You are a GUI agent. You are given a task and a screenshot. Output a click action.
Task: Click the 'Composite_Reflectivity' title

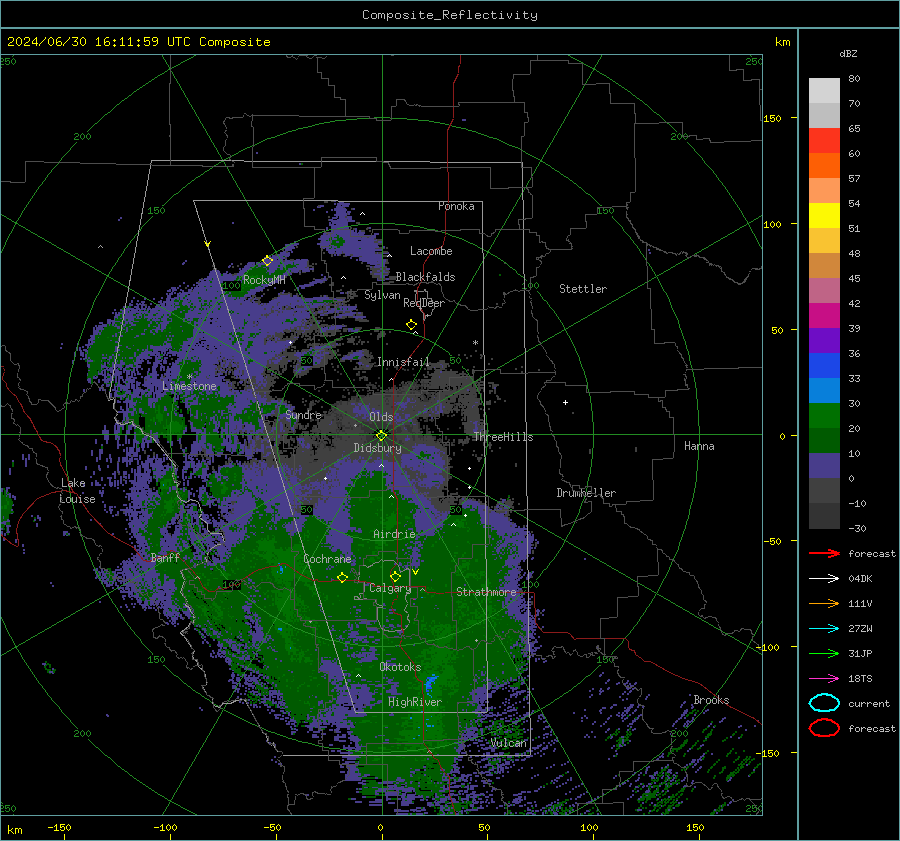pyautogui.click(x=450, y=15)
